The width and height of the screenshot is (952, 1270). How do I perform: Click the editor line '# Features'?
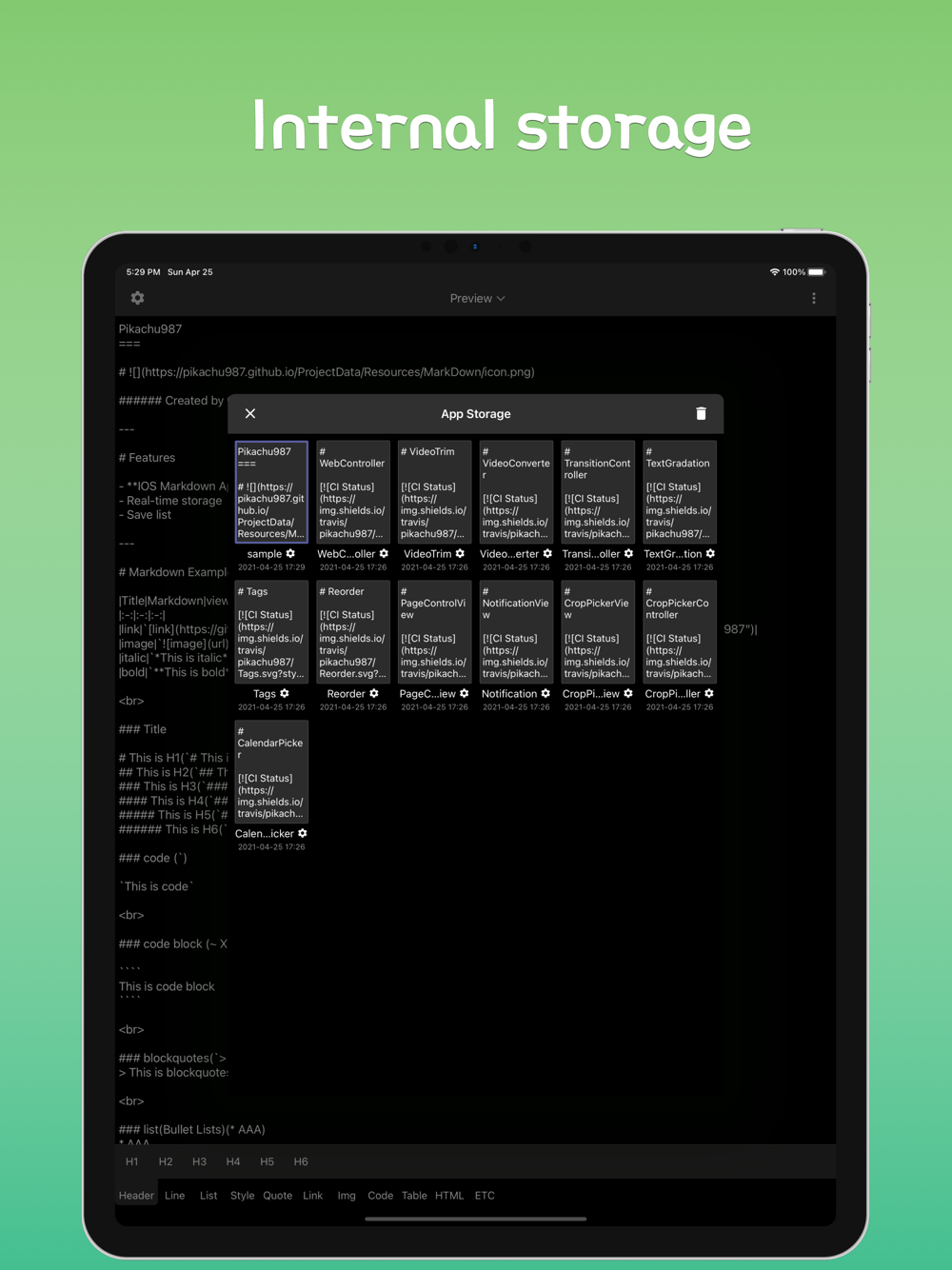(148, 458)
